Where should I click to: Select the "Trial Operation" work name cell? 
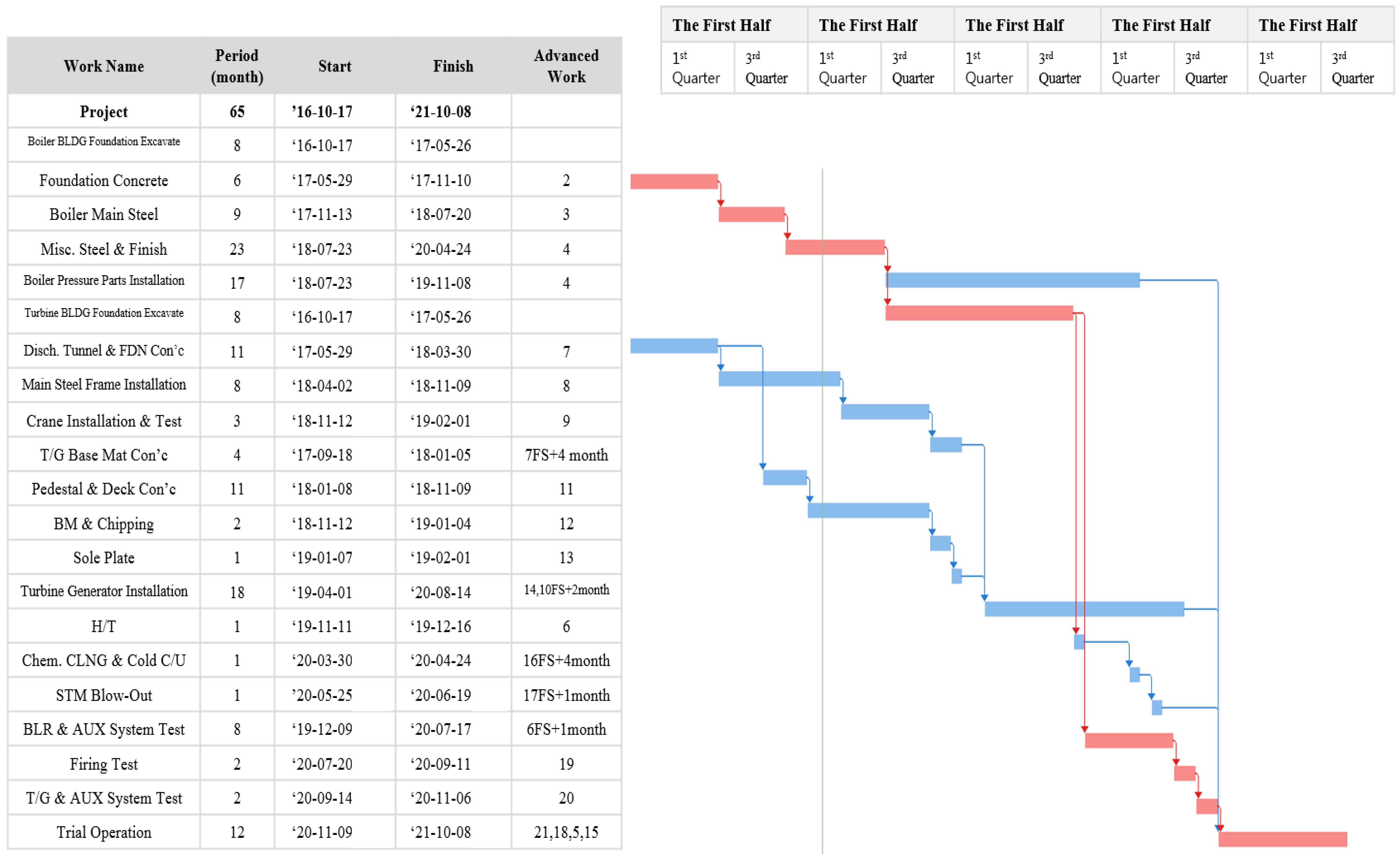tap(103, 832)
